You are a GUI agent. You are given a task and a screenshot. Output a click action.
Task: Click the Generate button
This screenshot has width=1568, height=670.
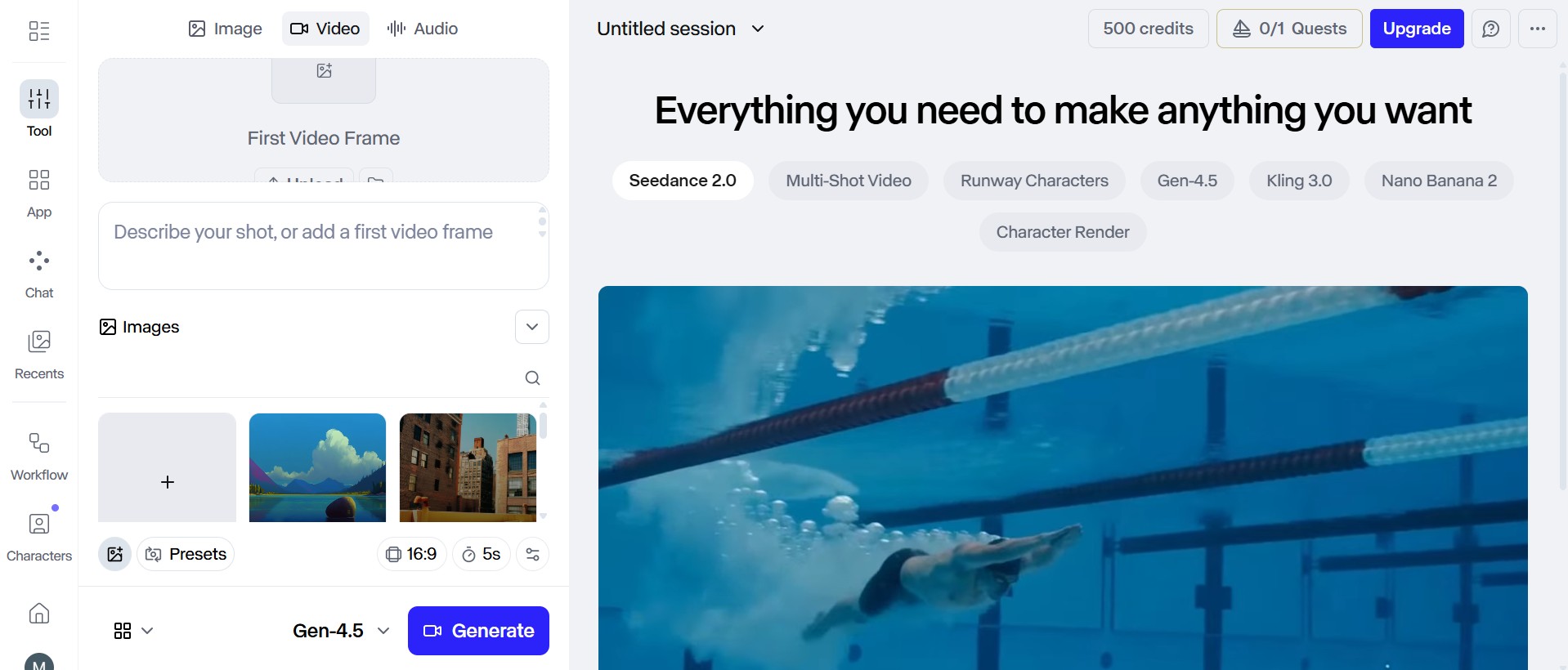point(478,631)
